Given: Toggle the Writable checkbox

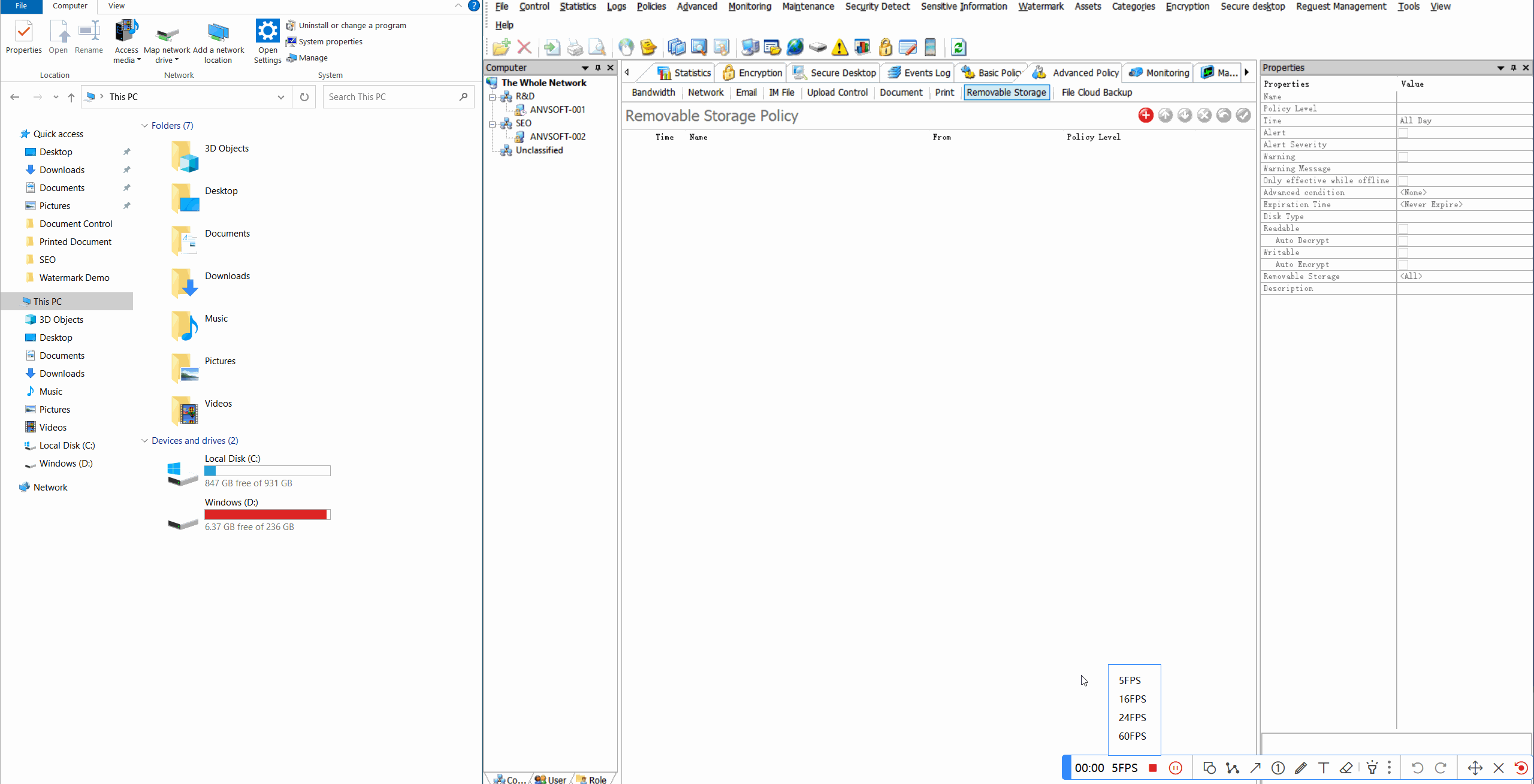Looking at the screenshot, I should [1403, 253].
